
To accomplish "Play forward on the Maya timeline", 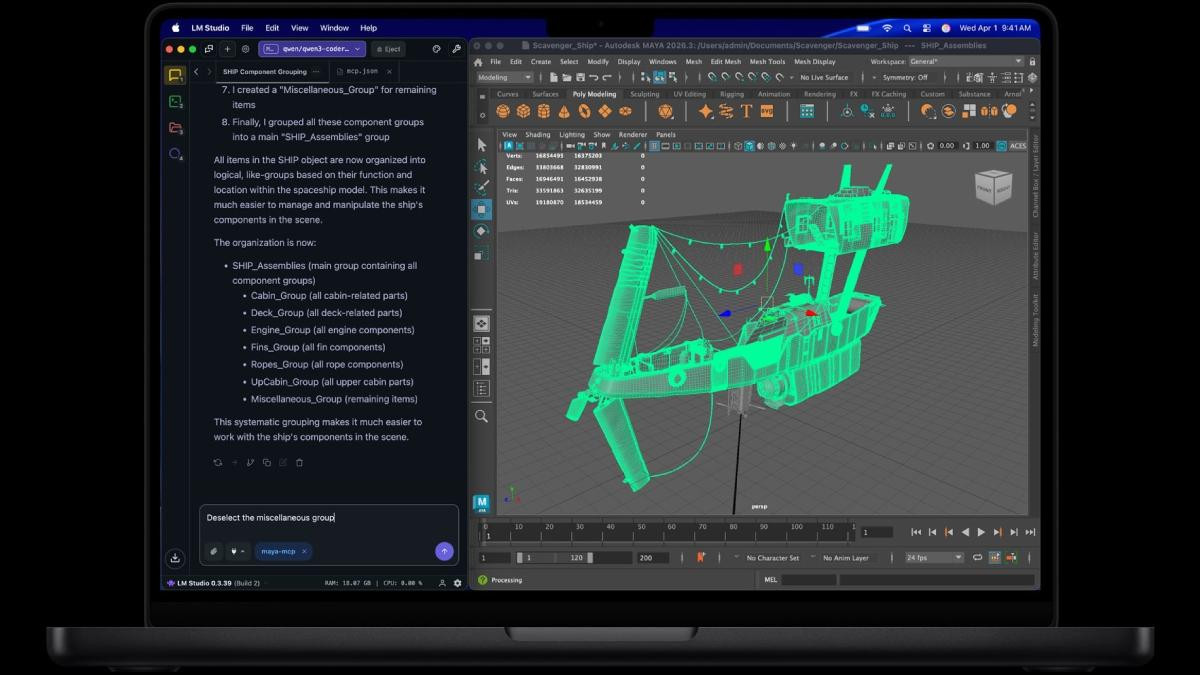I will (x=981, y=532).
